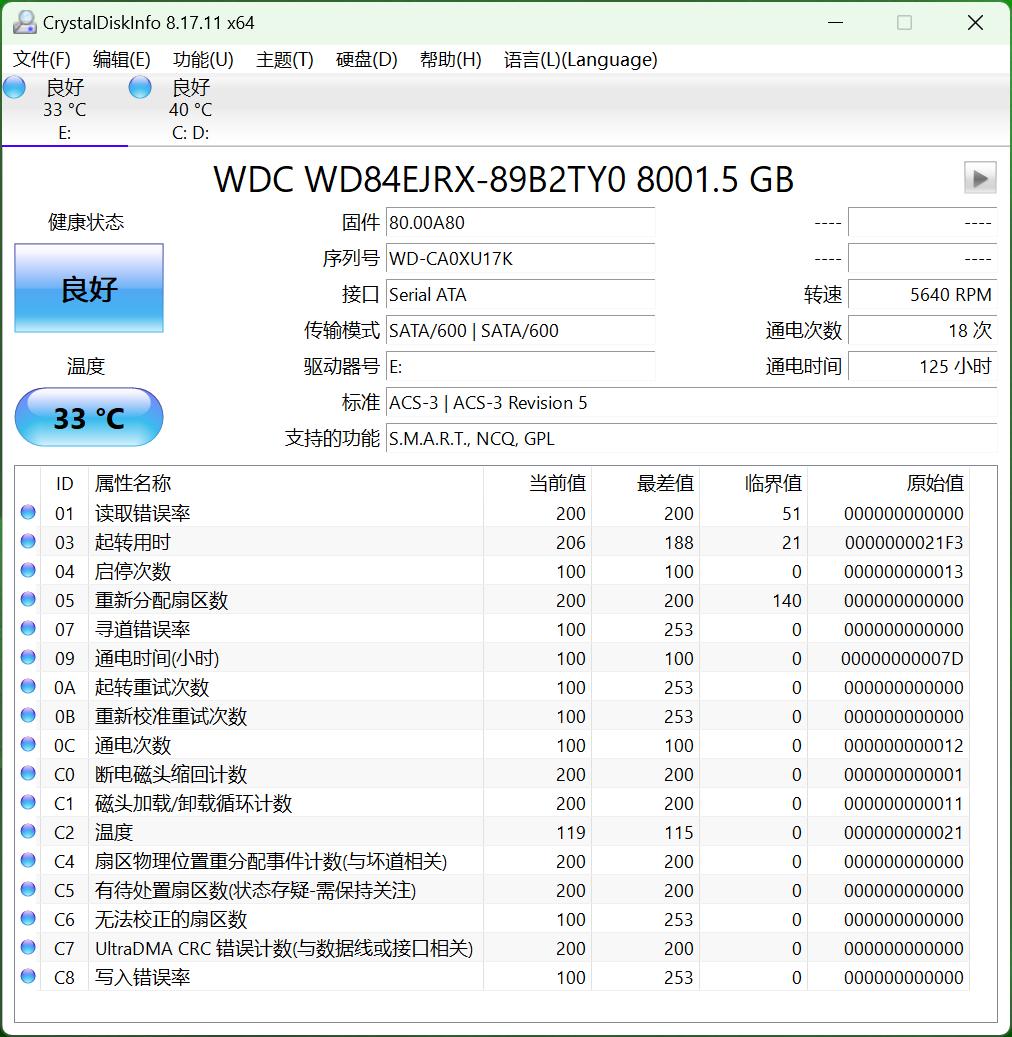The image size is (1012, 1037).
Task: Click the health indicator icon above drive E:
Action: (x=13, y=87)
